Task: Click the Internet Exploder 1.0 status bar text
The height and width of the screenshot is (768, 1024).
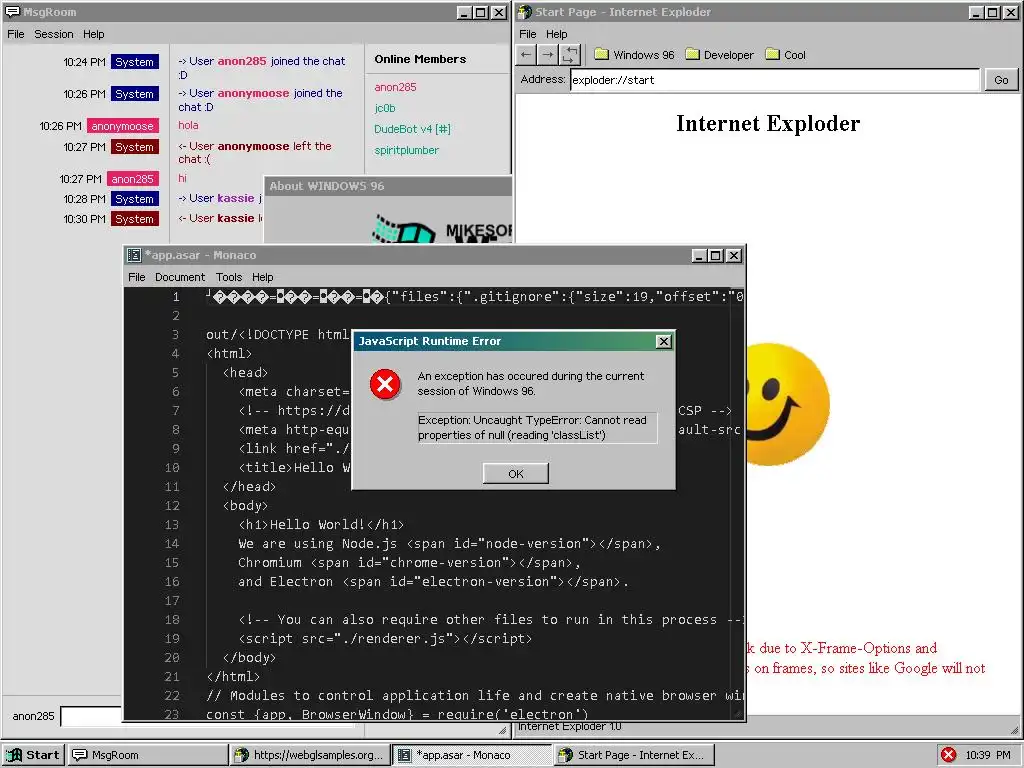Action: (x=569, y=727)
